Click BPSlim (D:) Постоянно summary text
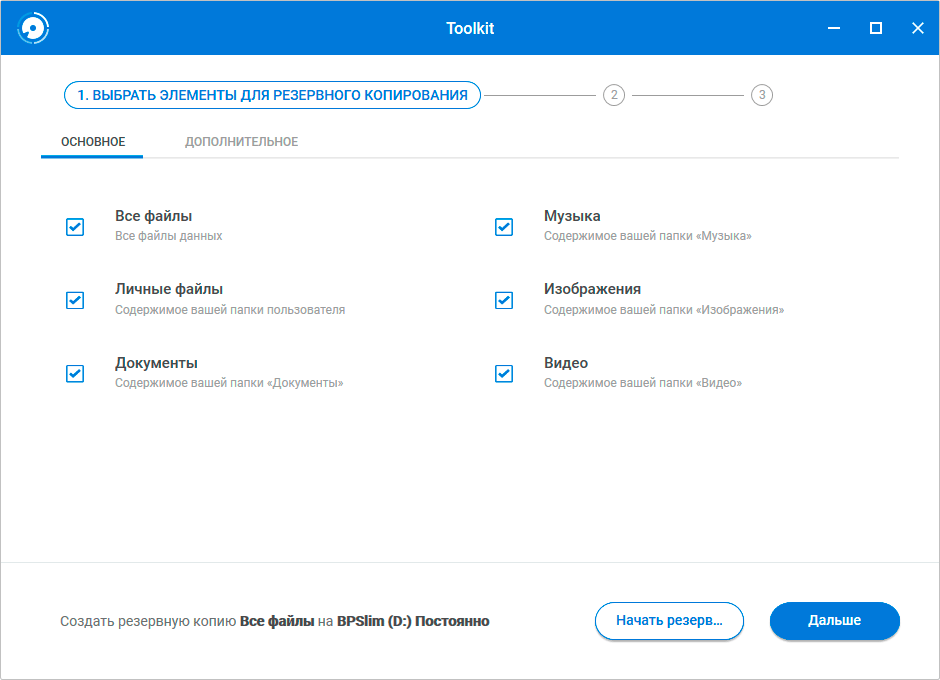The width and height of the screenshot is (940, 680). [413, 621]
